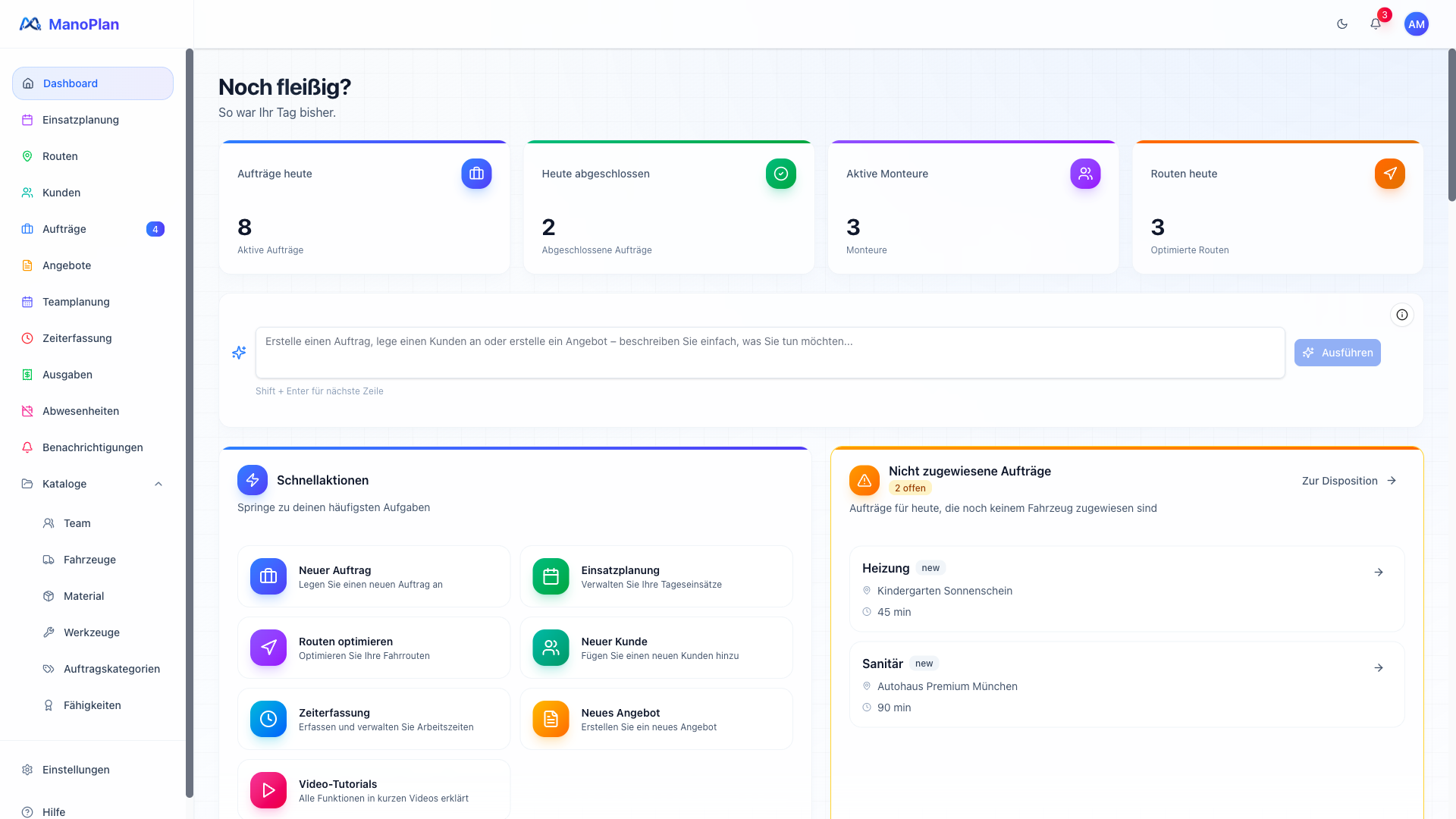Click the Neuer Kunde people icon
The image size is (1456, 819).
pos(551,648)
